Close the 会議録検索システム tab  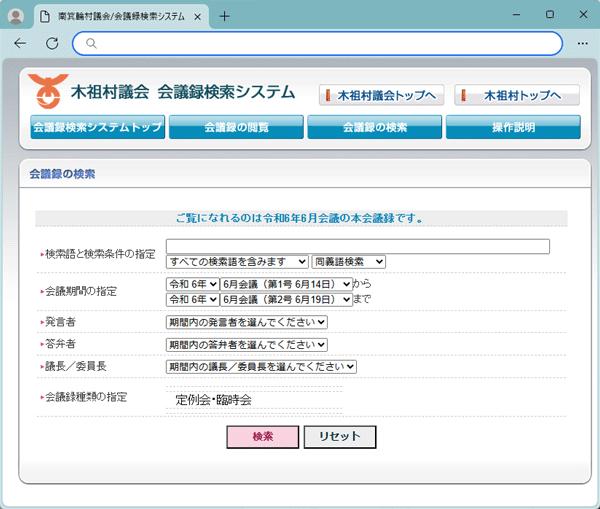point(197,17)
